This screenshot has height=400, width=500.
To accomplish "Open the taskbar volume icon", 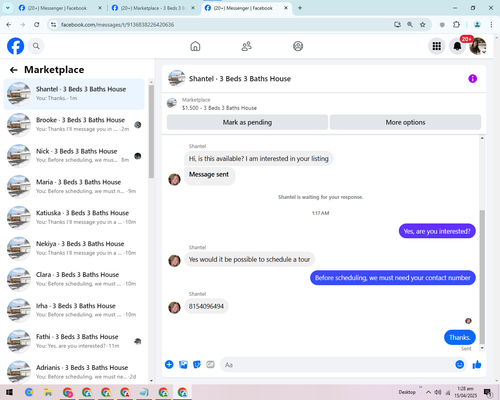I will coord(438,392).
